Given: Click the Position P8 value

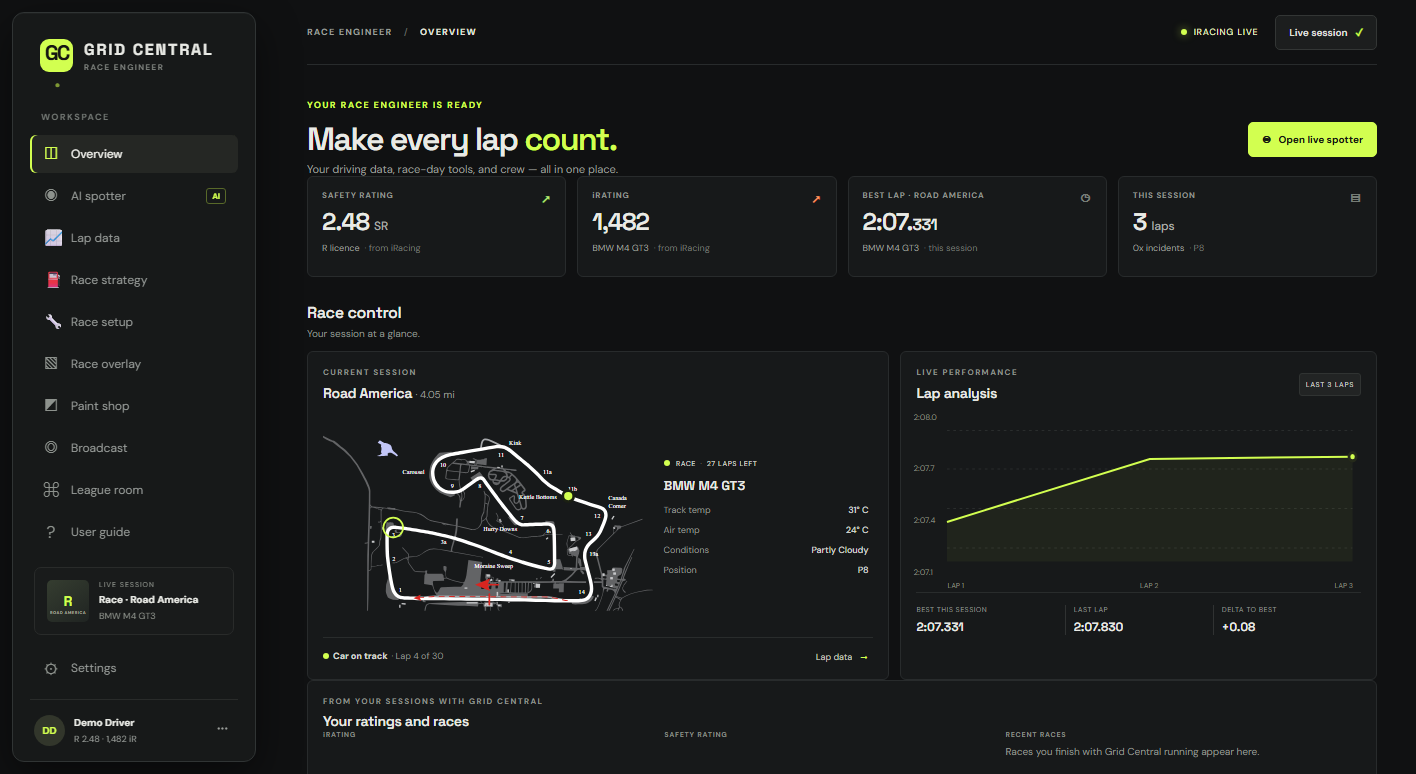Looking at the screenshot, I should coord(863,570).
